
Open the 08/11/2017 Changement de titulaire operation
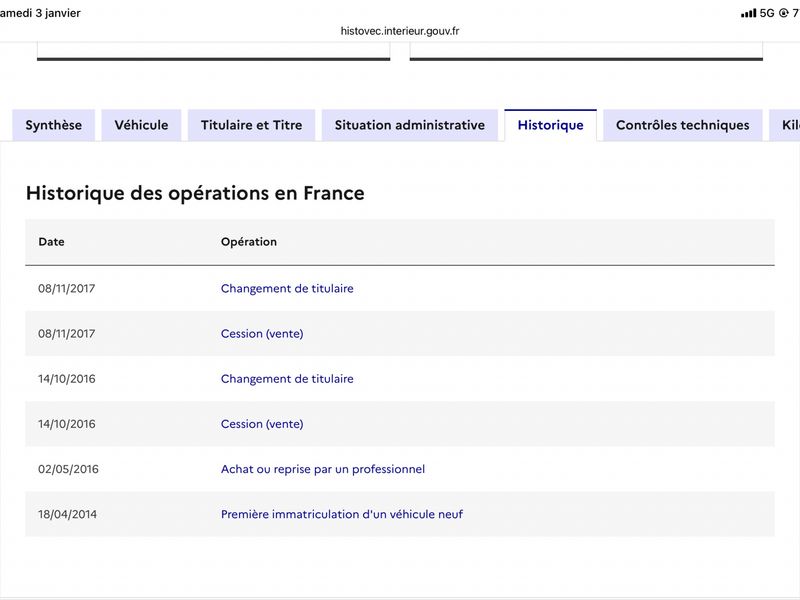(x=287, y=288)
